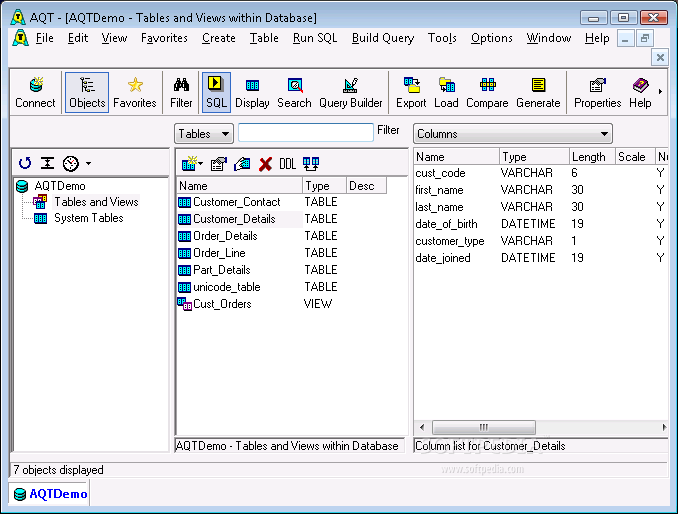Select the Order_Line table row
The image size is (678, 514).
tap(257, 253)
